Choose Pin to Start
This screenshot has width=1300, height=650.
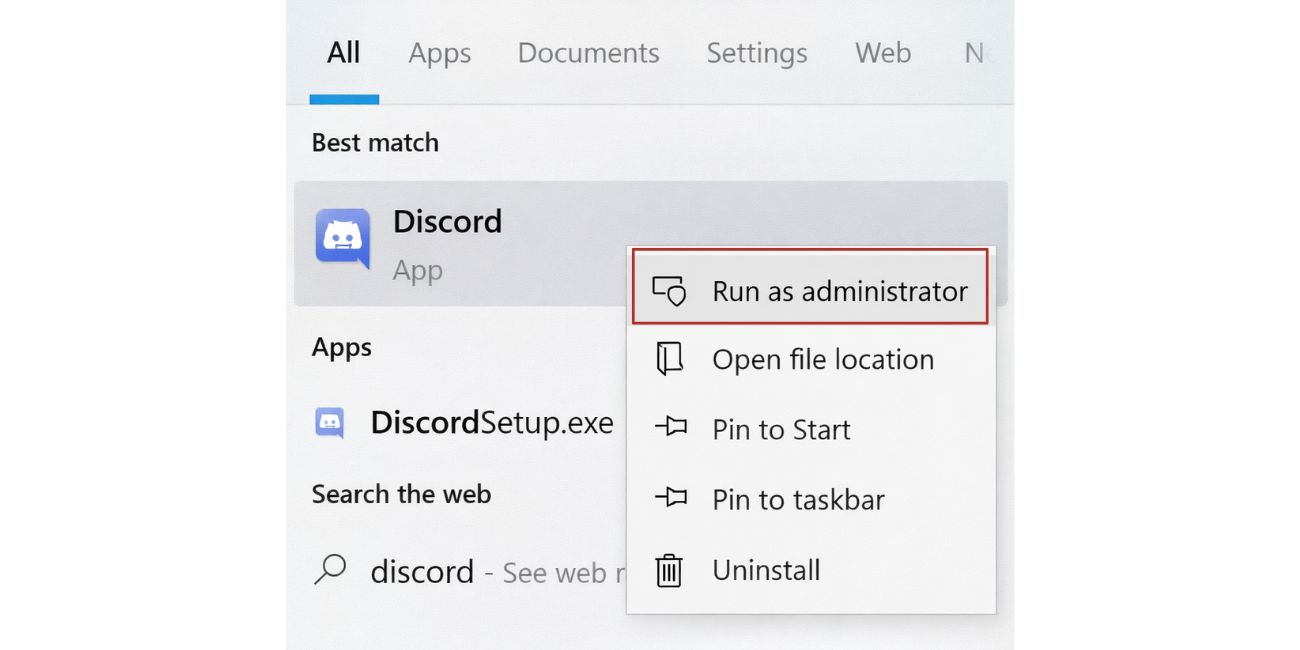point(781,429)
